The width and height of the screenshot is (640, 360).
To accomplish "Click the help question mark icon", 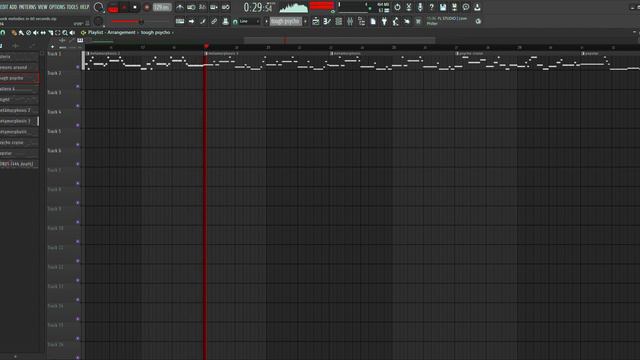I will tap(431, 7).
